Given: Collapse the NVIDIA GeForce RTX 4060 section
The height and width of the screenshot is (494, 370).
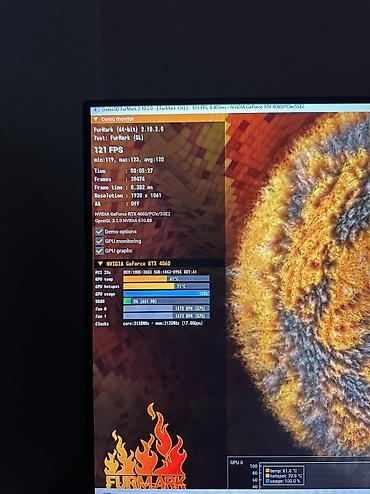Looking at the screenshot, I should coord(100,264).
